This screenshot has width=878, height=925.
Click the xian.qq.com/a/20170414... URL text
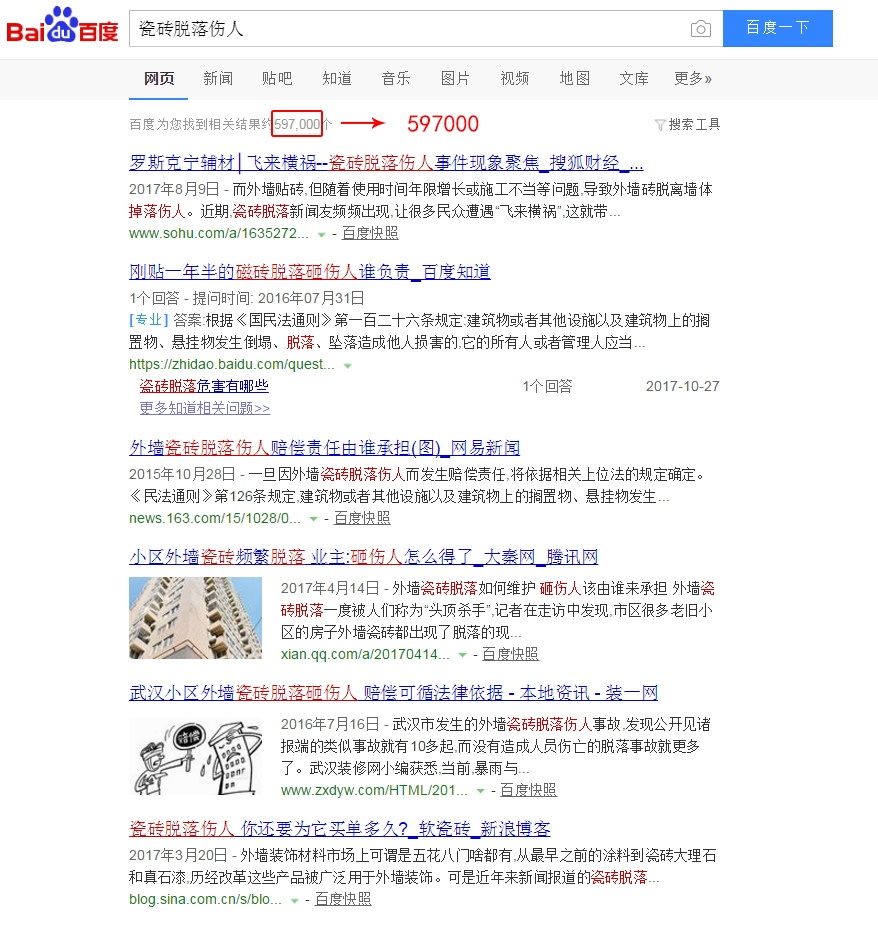coord(365,654)
